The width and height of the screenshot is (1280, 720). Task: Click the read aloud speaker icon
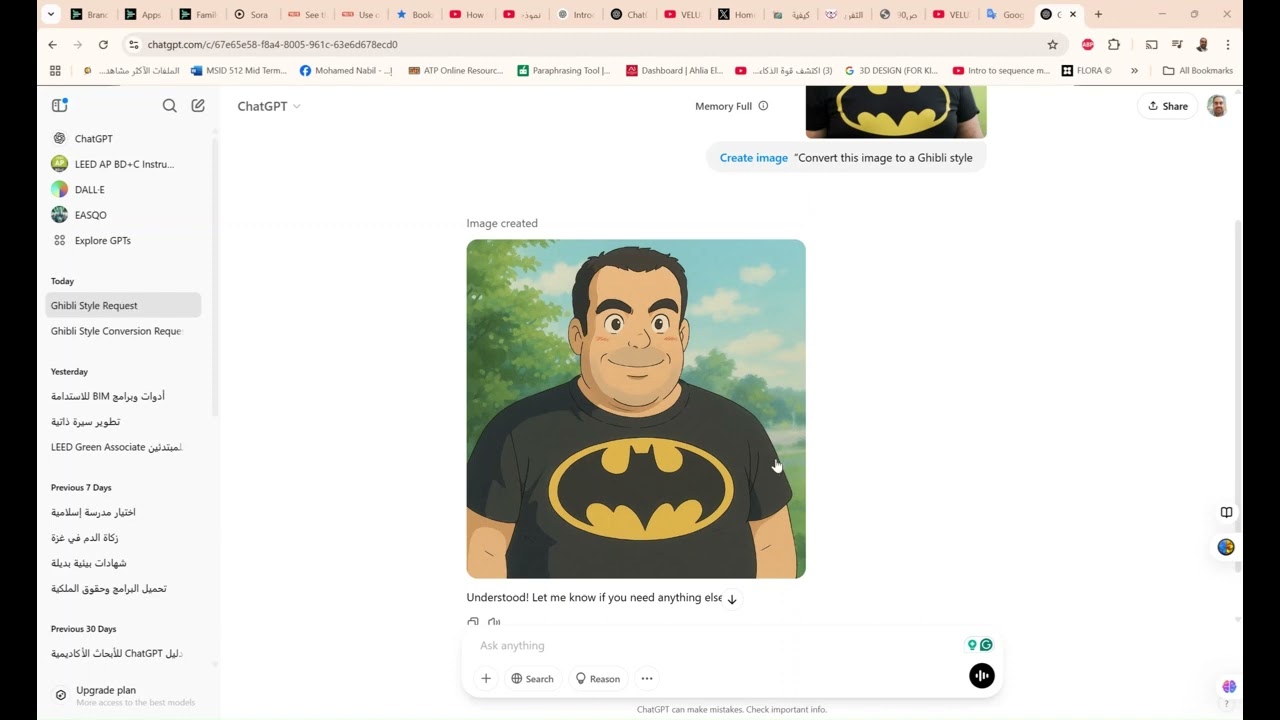(494, 622)
